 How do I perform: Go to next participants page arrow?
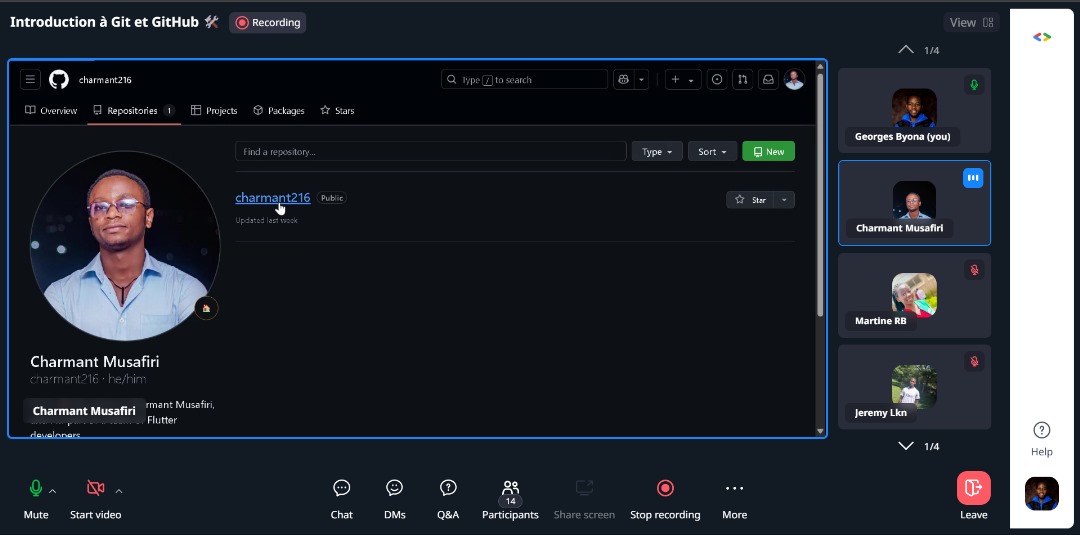(906, 446)
